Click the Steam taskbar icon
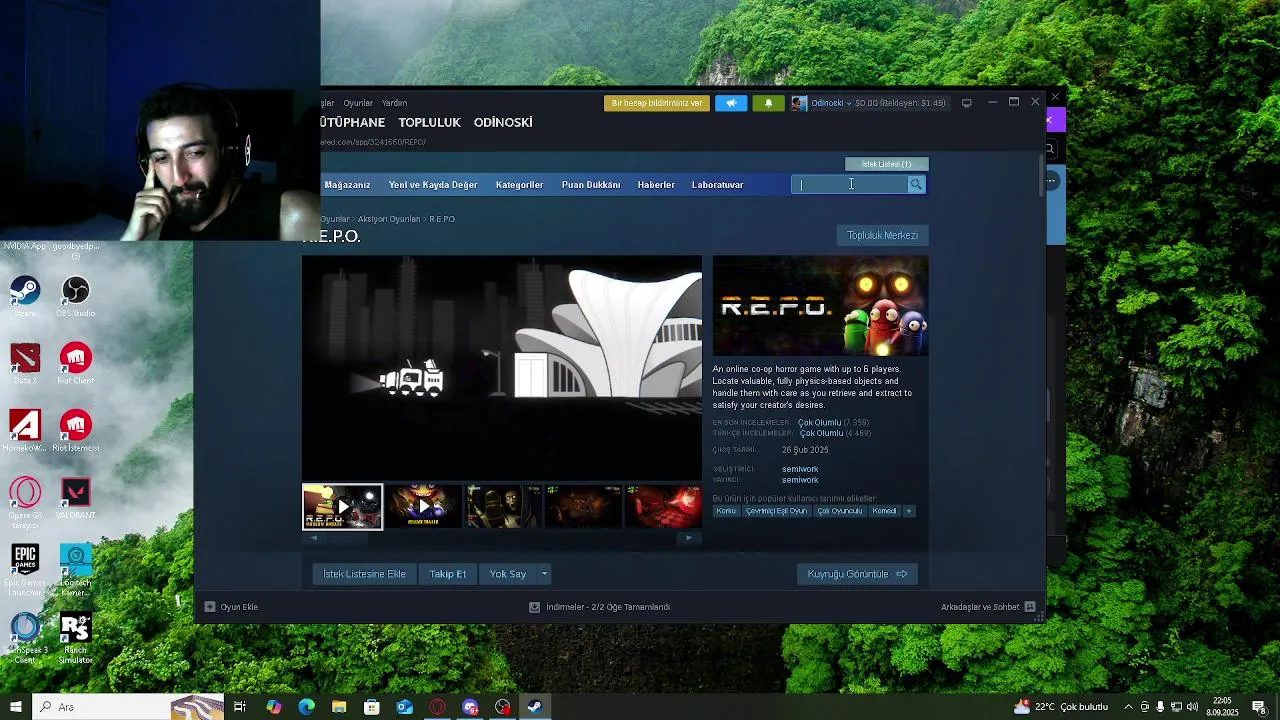Viewport: 1280px width, 720px height. [x=535, y=707]
